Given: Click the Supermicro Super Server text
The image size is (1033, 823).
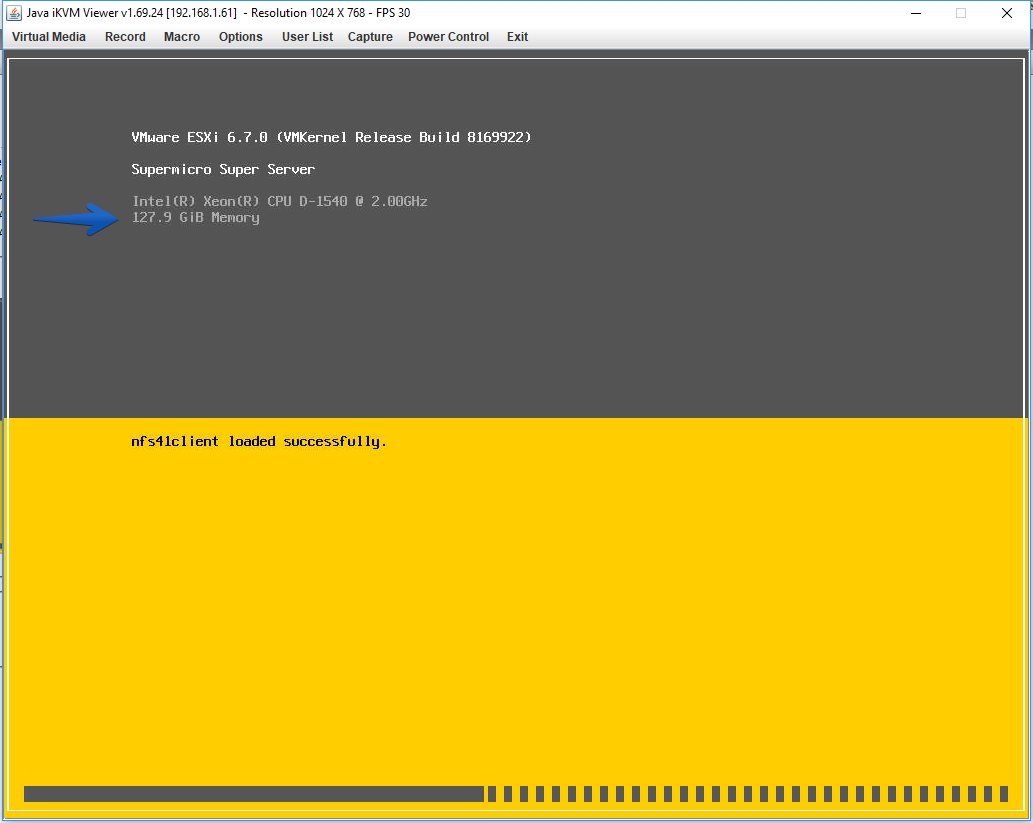Looking at the screenshot, I should (x=223, y=169).
